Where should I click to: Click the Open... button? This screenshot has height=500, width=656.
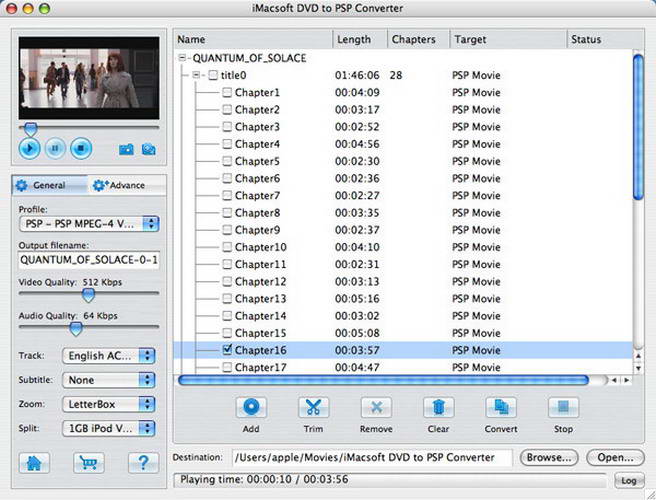(615, 457)
